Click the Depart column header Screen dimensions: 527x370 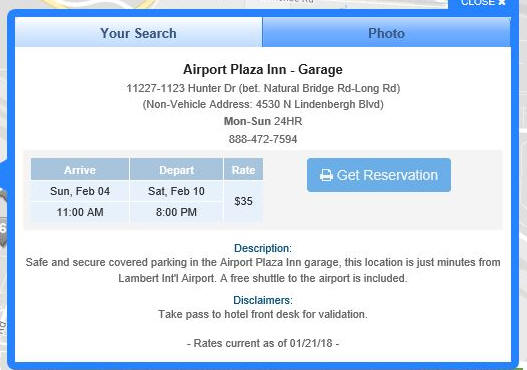click(x=176, y=170)
